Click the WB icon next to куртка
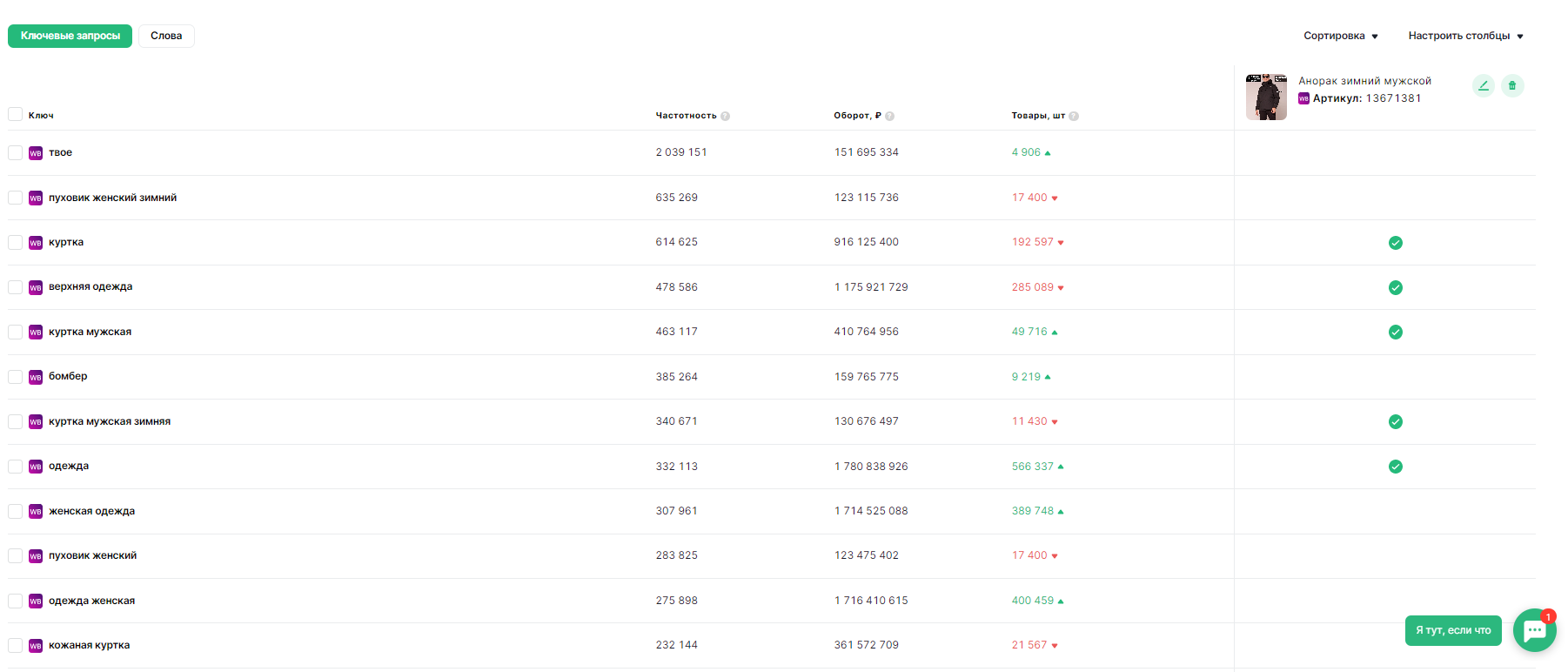 (36, 243)
